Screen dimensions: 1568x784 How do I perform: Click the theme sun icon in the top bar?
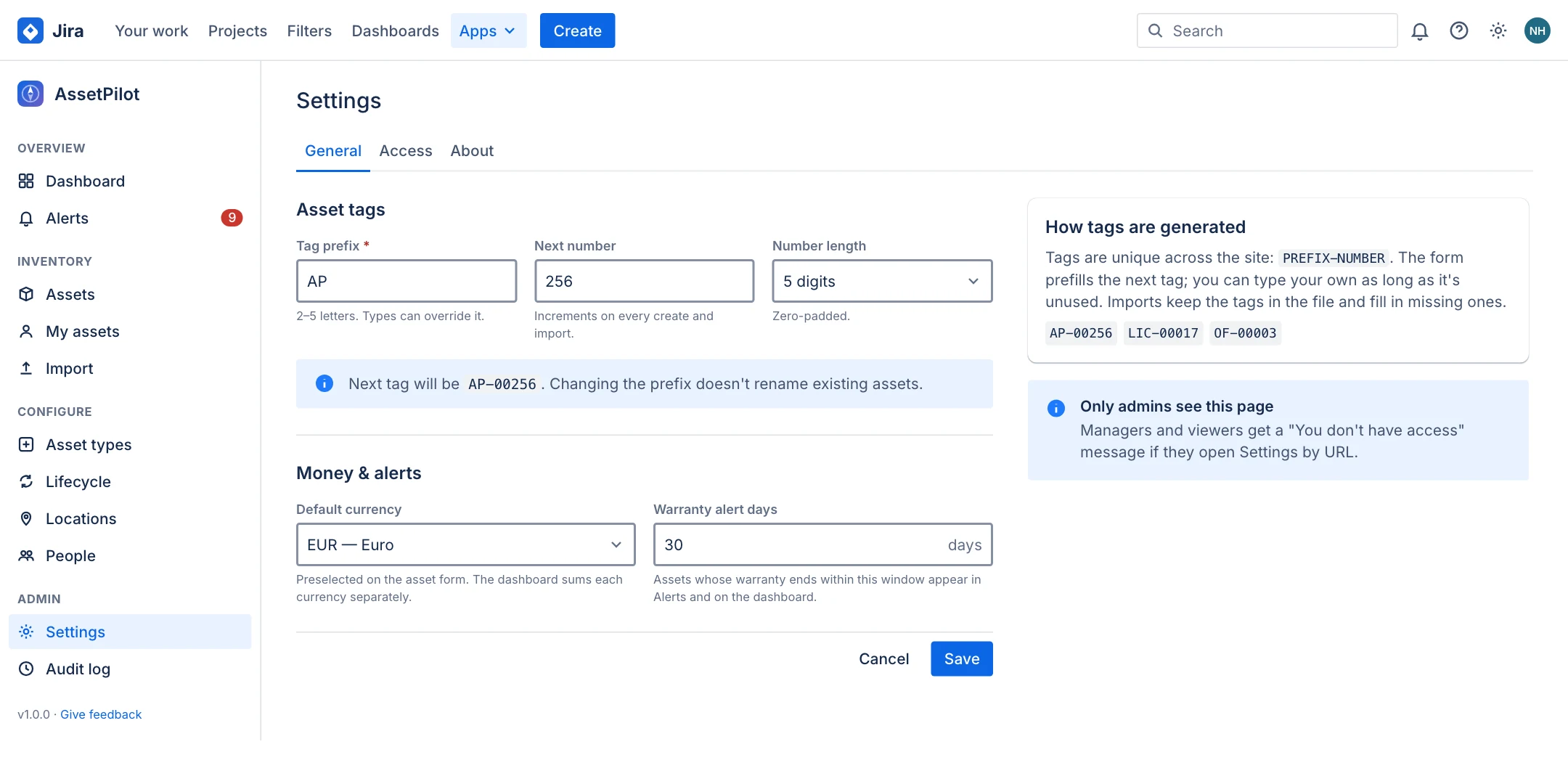coord(1498,30)
